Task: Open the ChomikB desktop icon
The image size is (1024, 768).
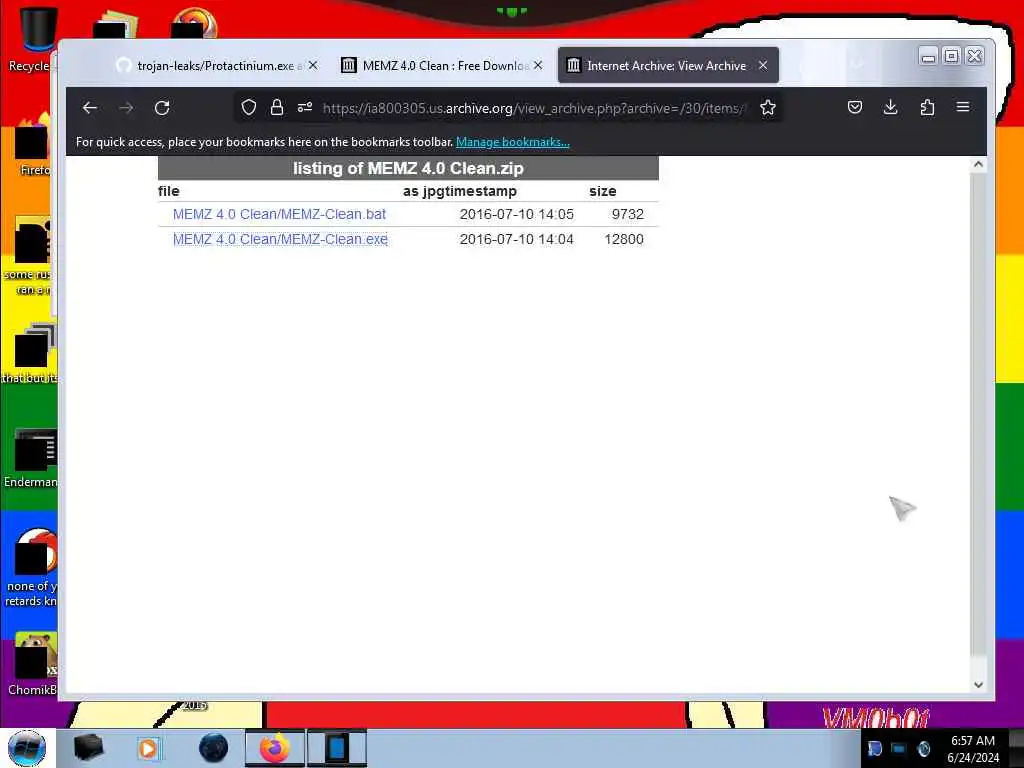Action: 32,665
